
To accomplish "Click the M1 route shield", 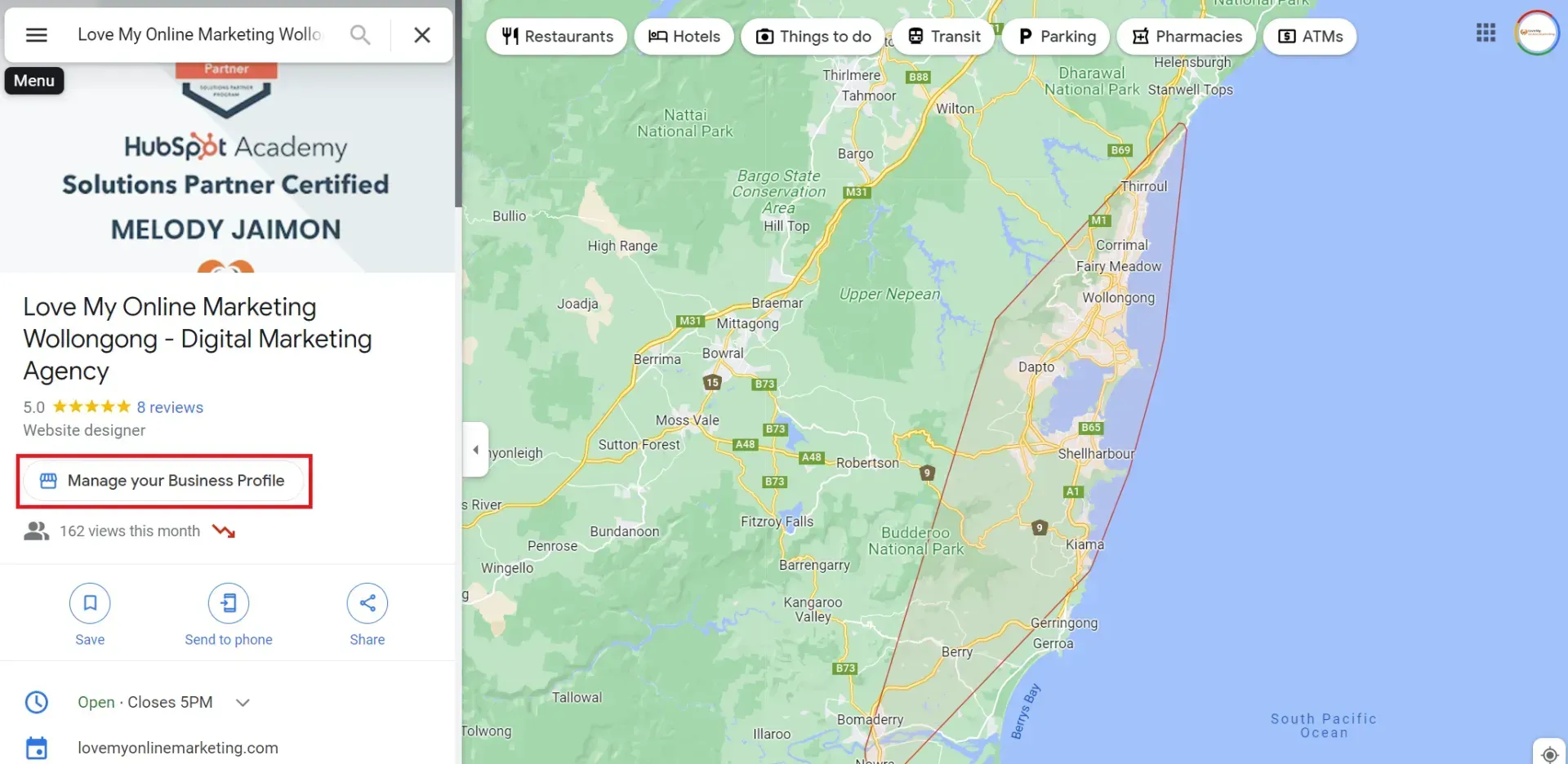I will click(x=1099, y=220).
